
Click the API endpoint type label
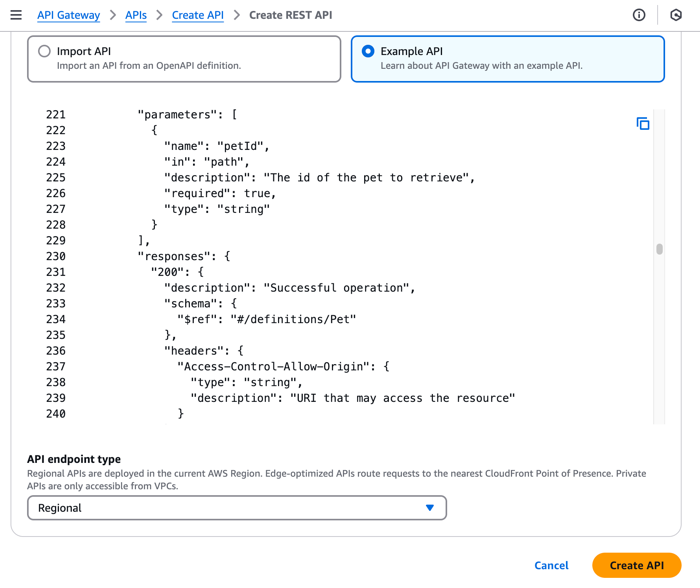point(74,459)
